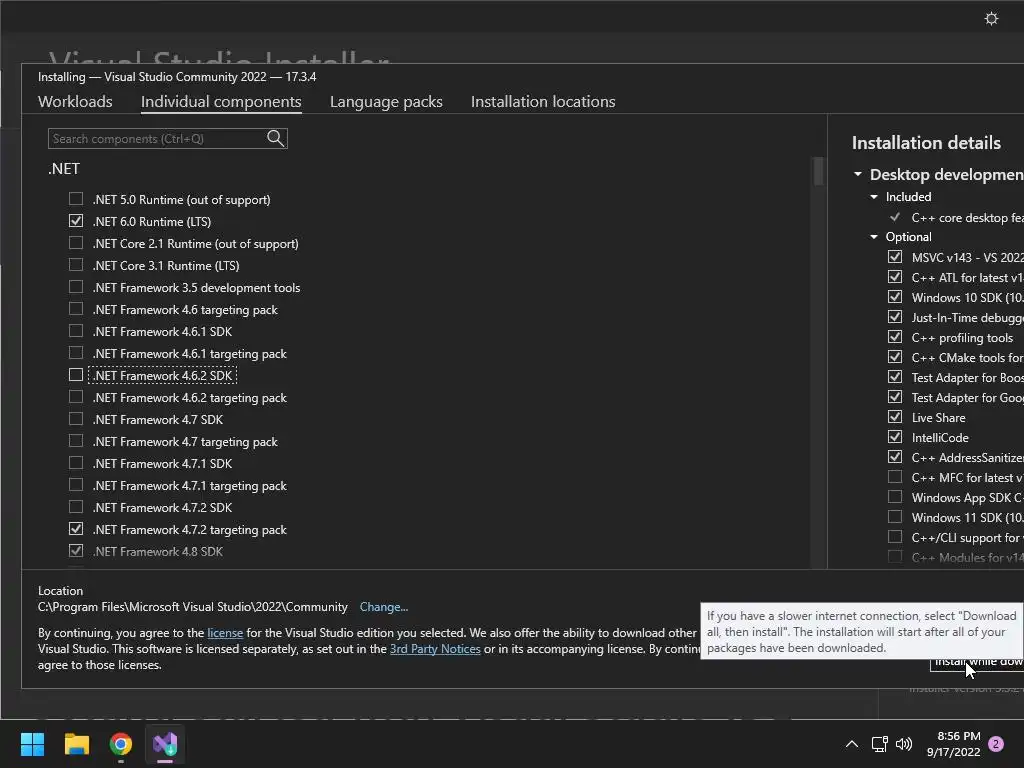Check .NET Core 2.1 Runtime checkbox
Image resolution: width=1024 pixels, height=768 pixels.
pos(76,243)
